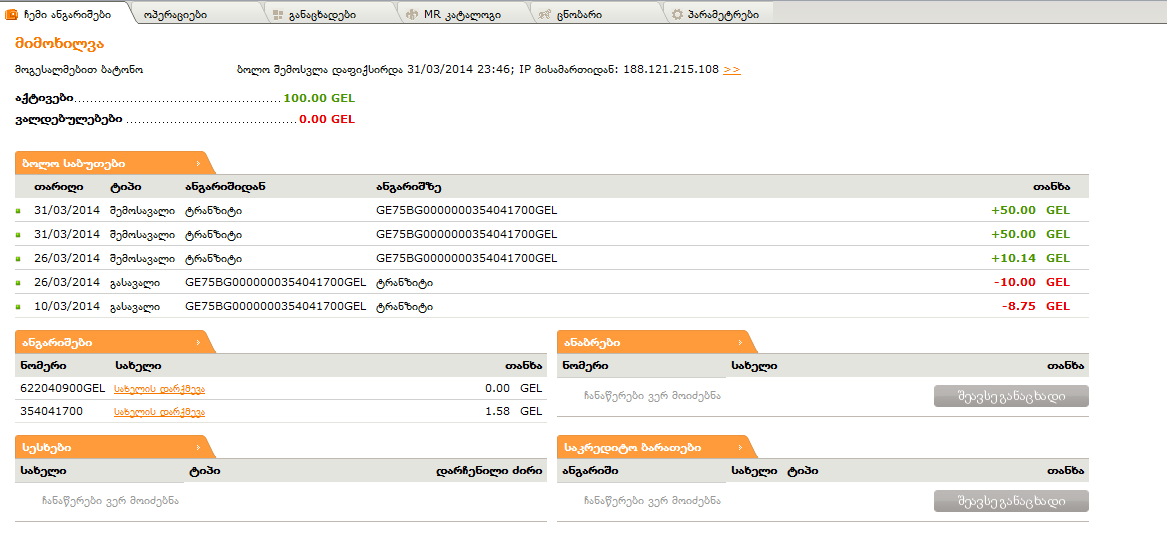The image size is (1167, 547).
Task: Click IP address 188.121.215.108
Action: [671, 69]
